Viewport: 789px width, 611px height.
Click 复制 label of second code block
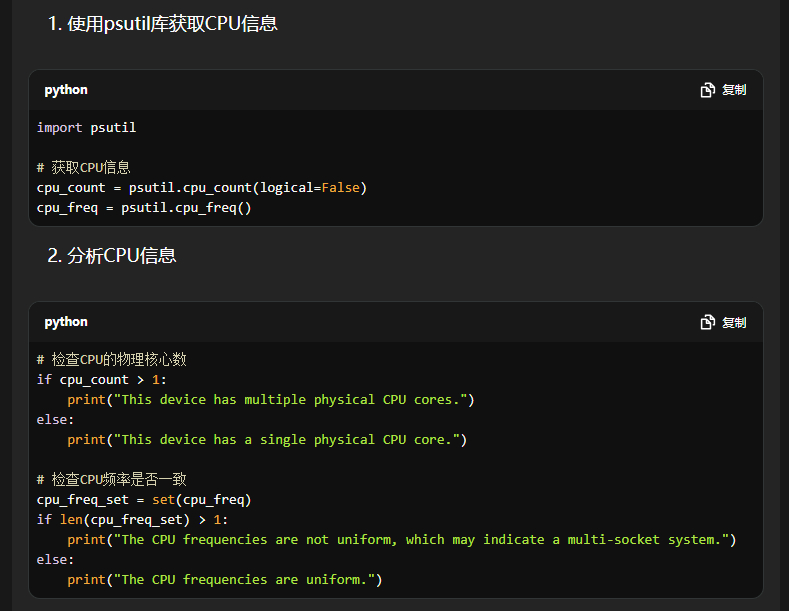click(734, 322)
